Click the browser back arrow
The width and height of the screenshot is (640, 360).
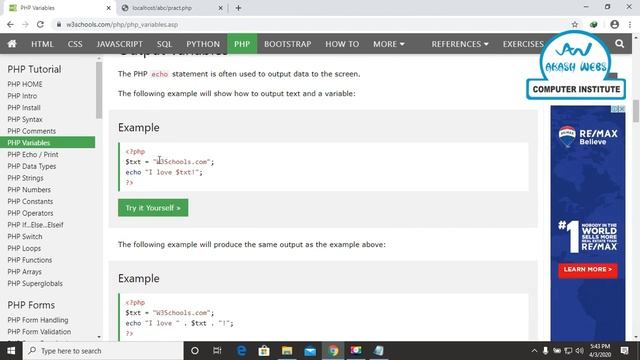(x=10, y=24)
